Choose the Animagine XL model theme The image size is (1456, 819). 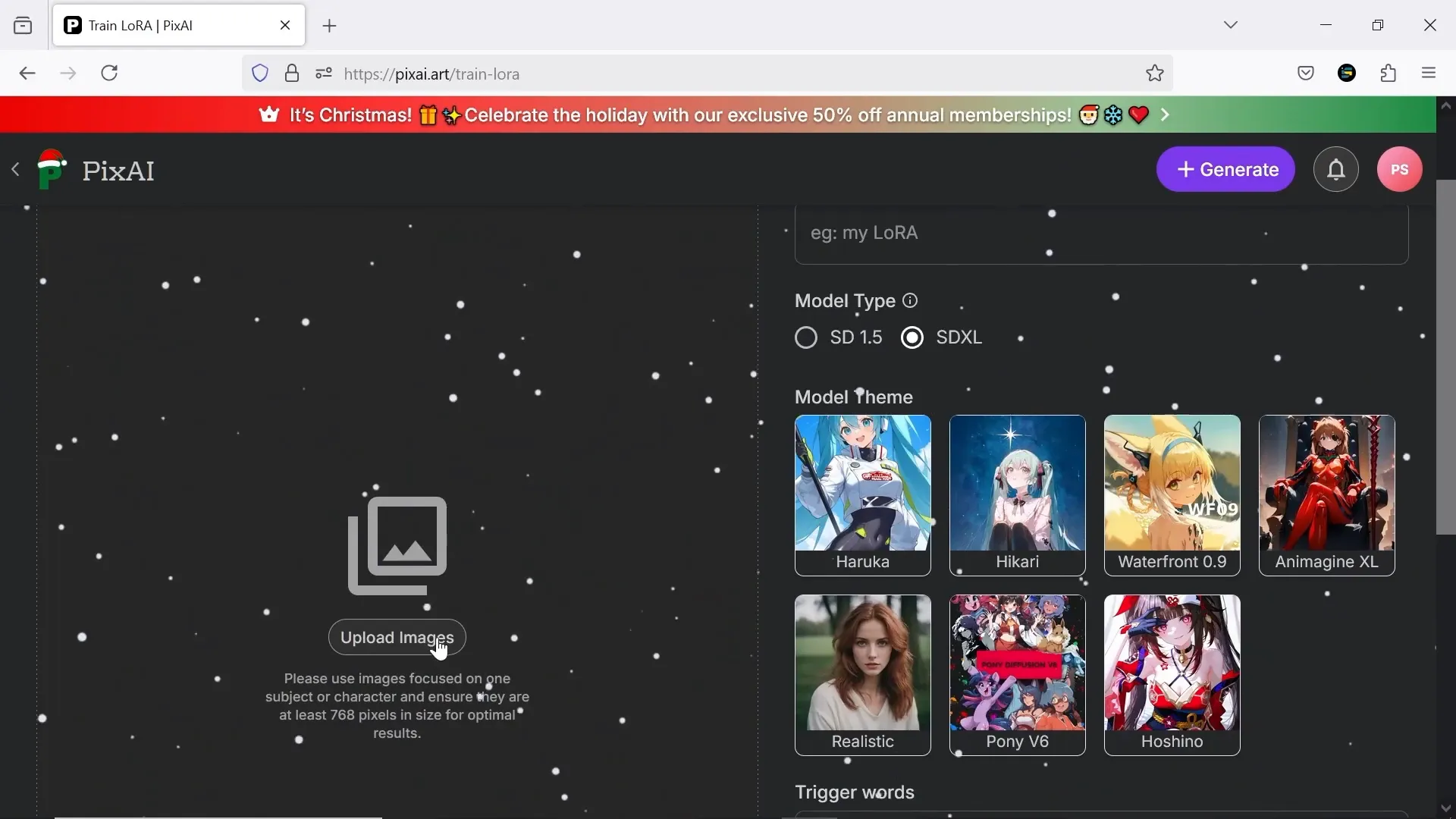tap(1327, 495)
